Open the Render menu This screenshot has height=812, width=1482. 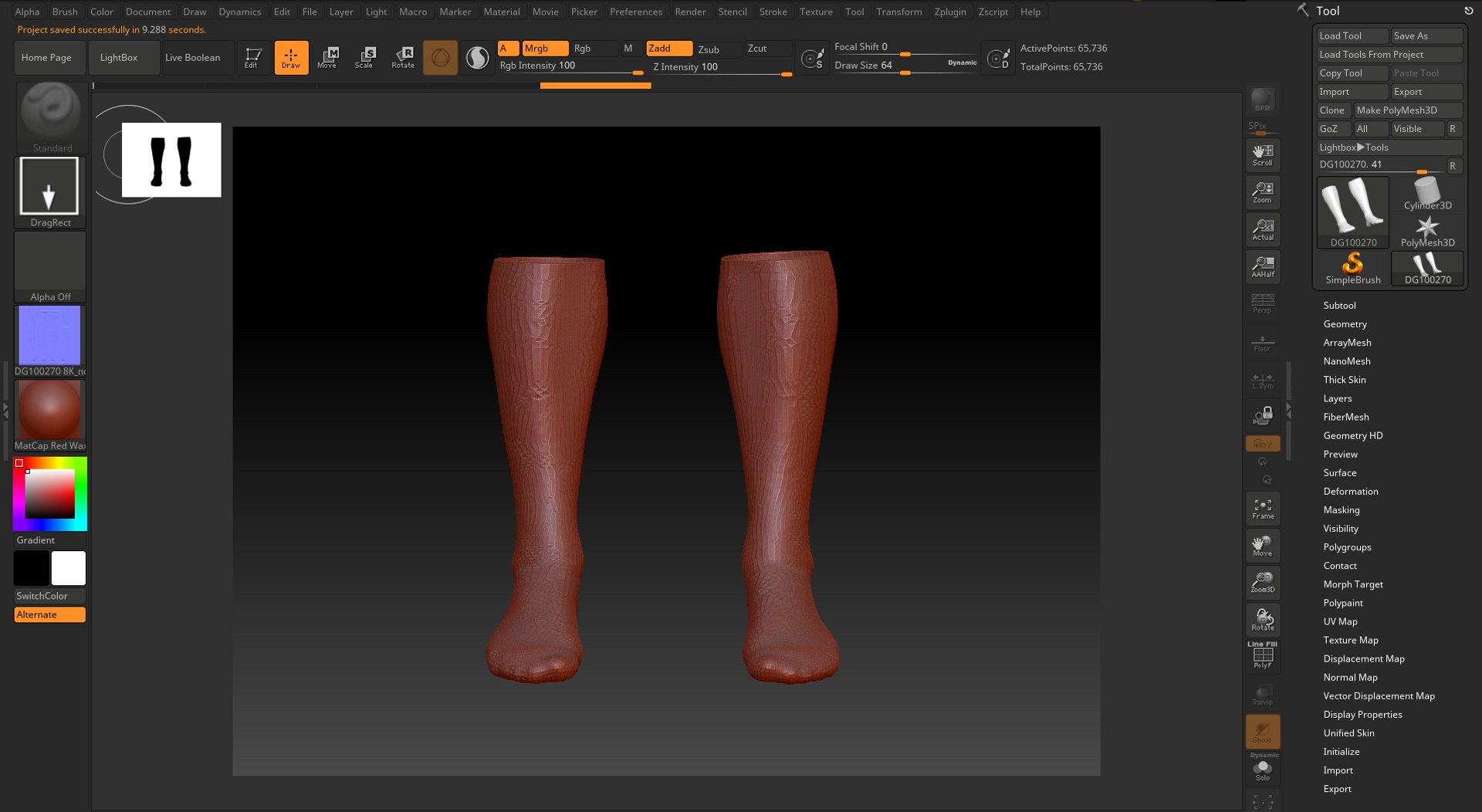click(x=690, y=12)
